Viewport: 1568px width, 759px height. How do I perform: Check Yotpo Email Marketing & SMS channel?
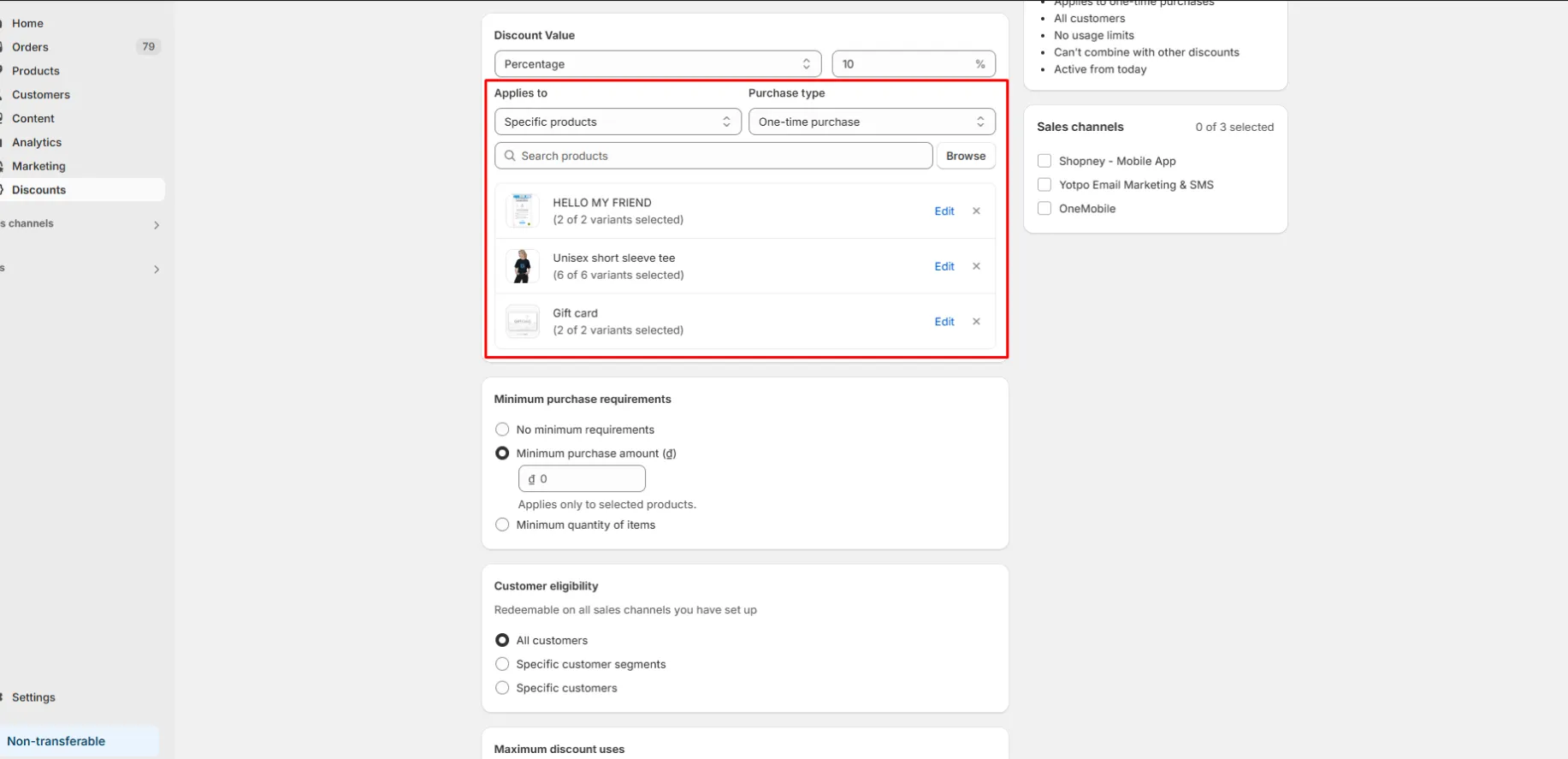[1044, 185]
